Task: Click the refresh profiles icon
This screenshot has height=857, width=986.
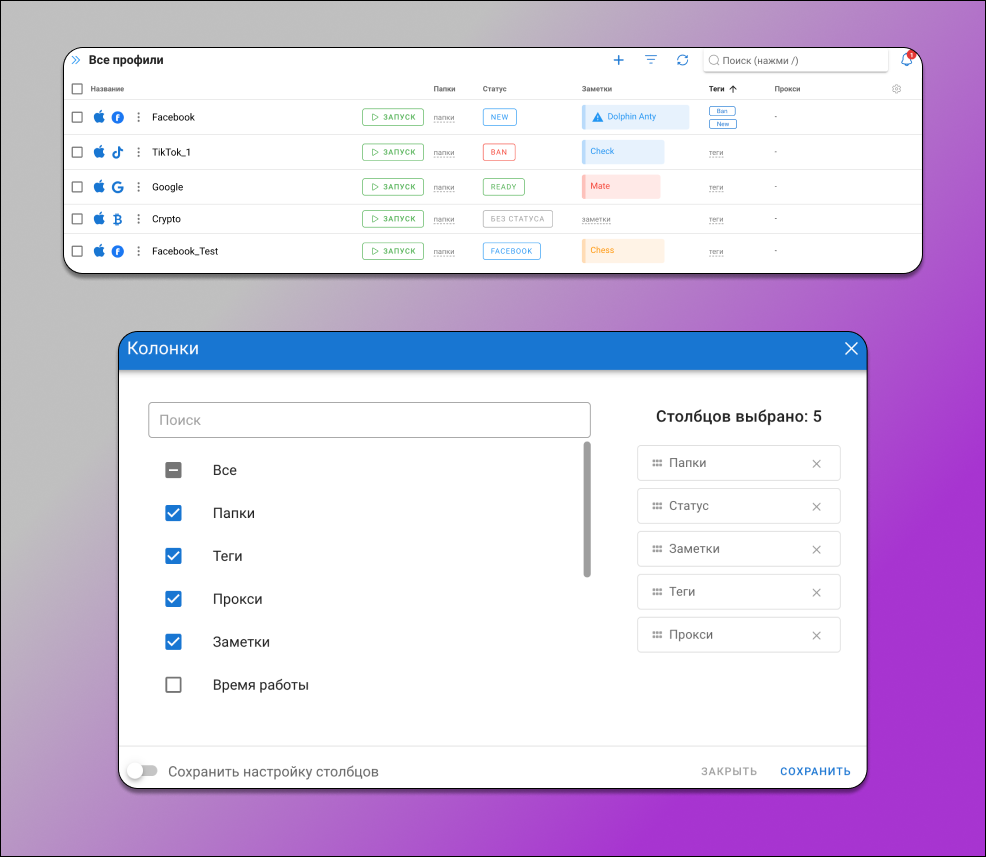Action: 682,60
